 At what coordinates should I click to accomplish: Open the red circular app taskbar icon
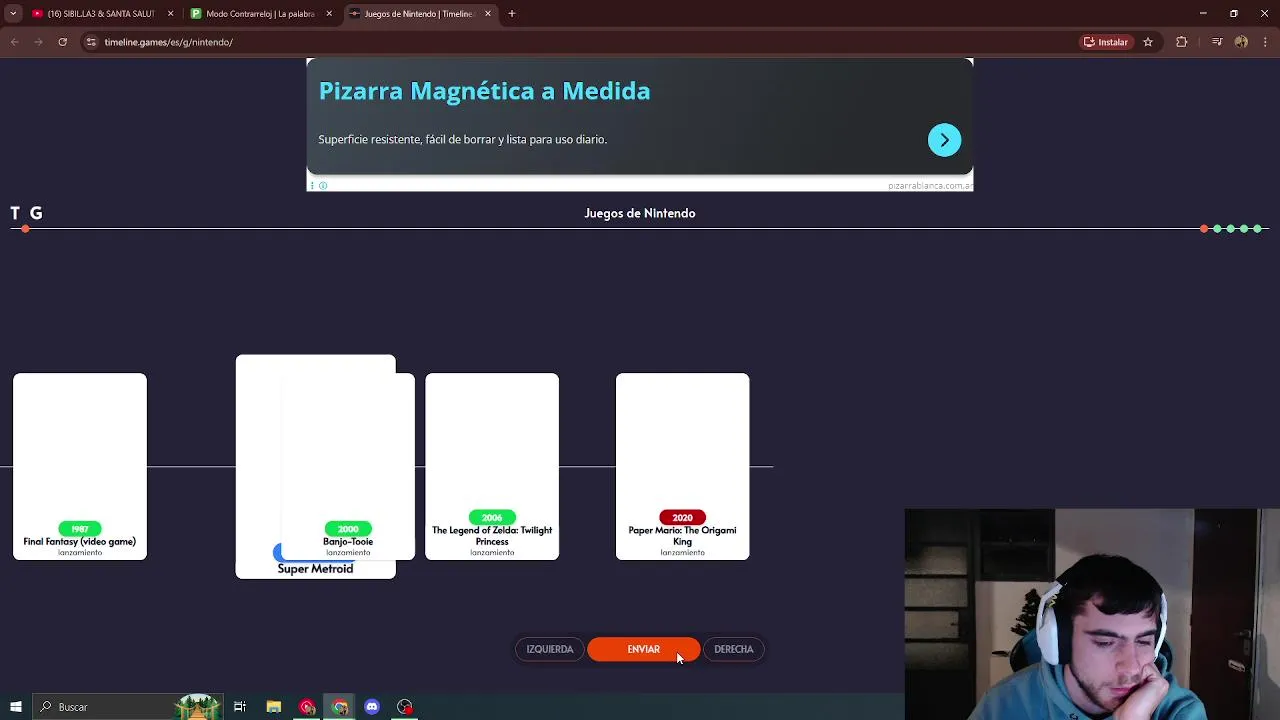click(x=307, y=707)
